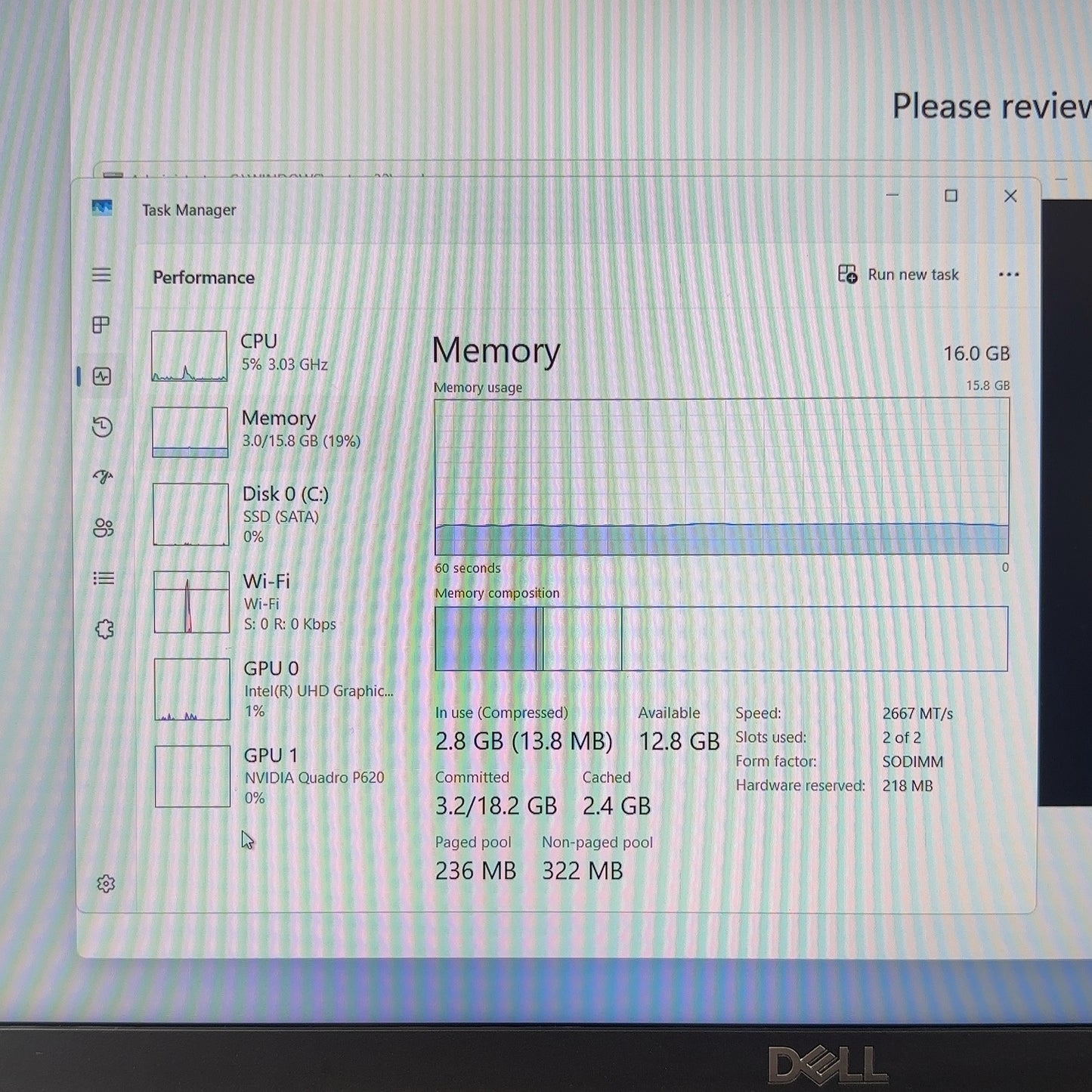
Task: Close the Task Manager window
Action: (1010, 196)
